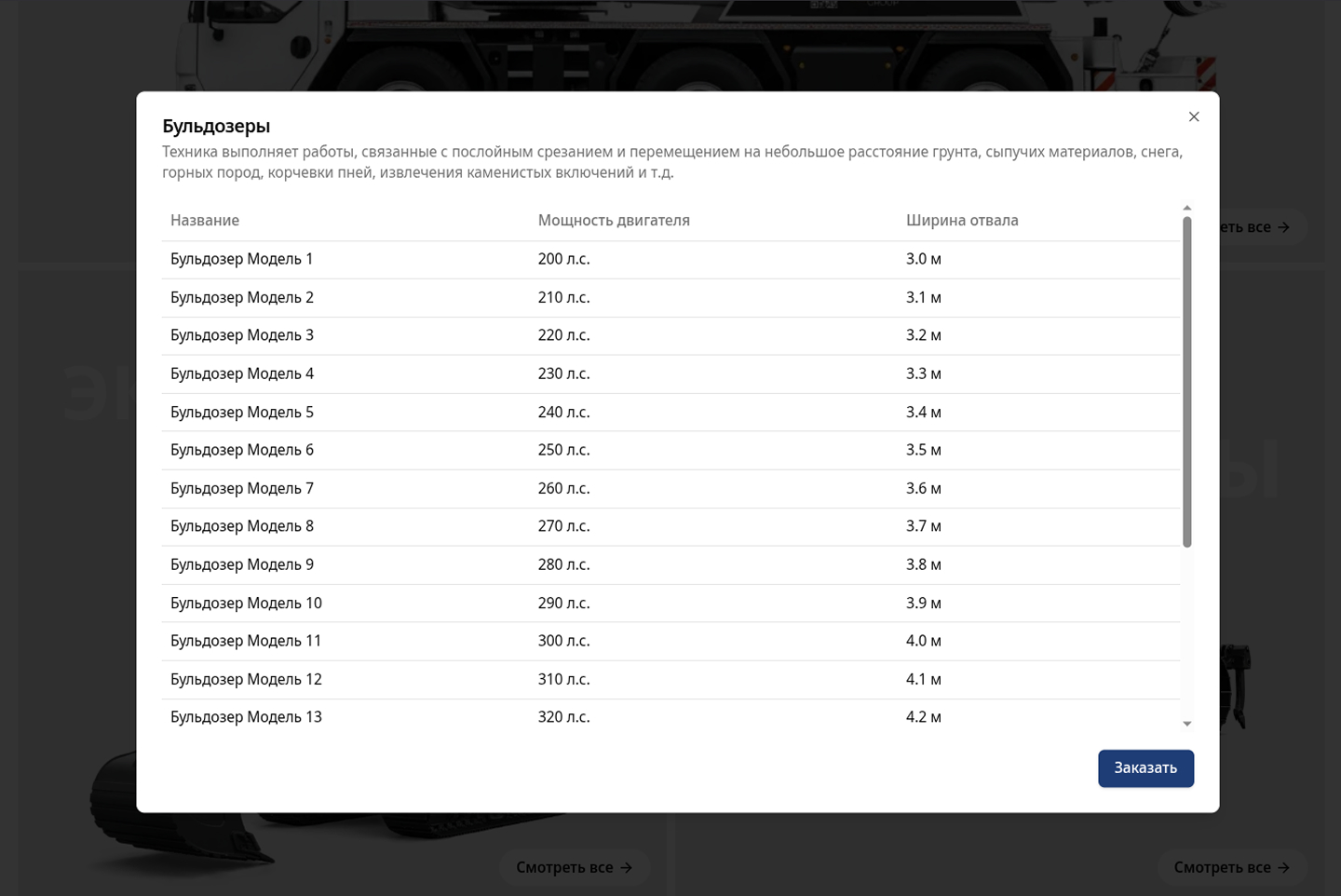Open bottom-left 'Смотреть все' link
The height and width of the screenshot is (896, 1341).
click(x=575, y=867)
